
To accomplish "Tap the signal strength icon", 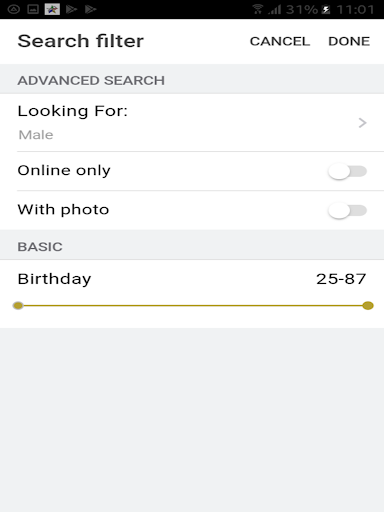I will tap(275, 9).
